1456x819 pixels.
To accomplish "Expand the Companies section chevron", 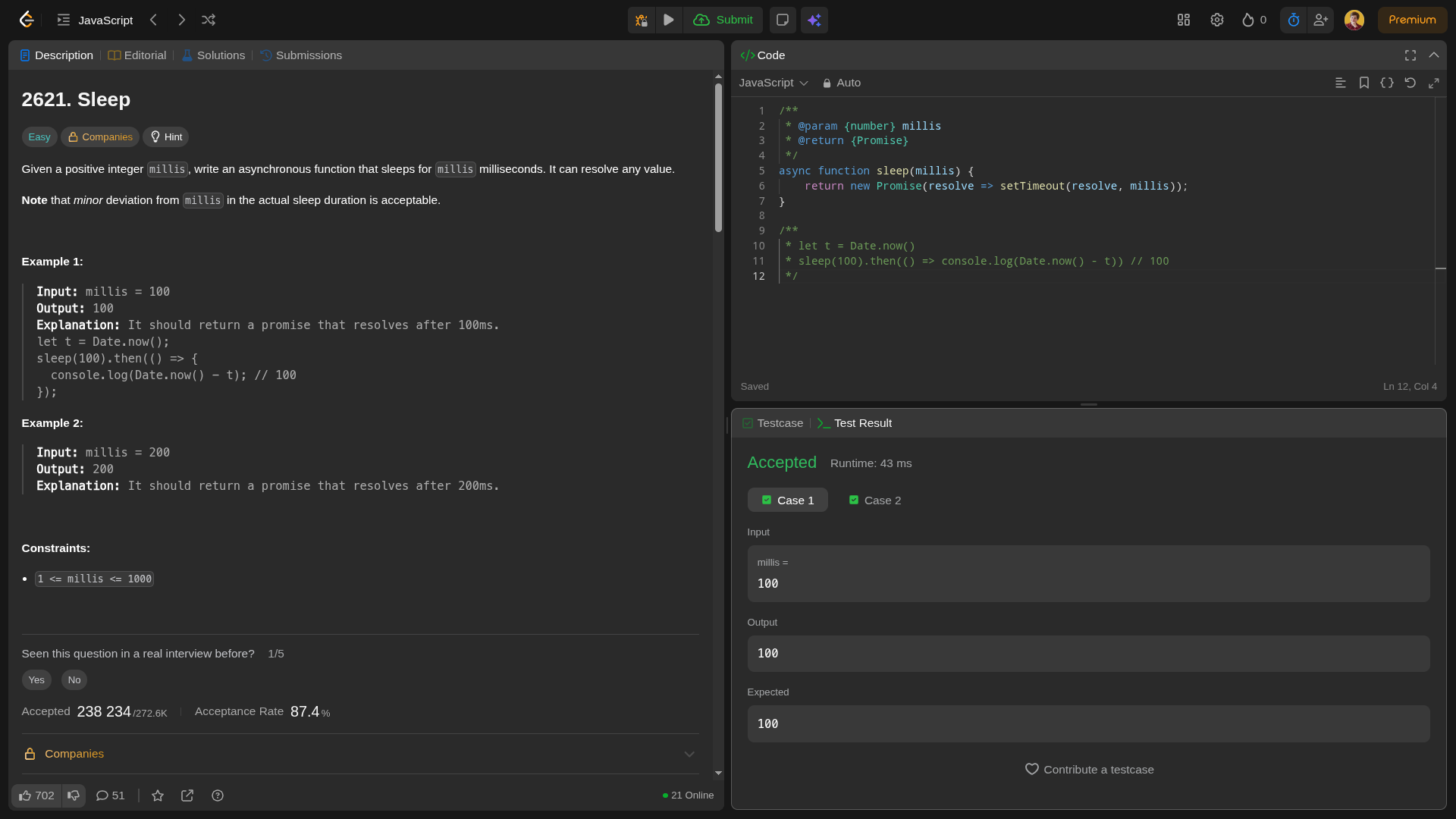I will coord(689,754).
